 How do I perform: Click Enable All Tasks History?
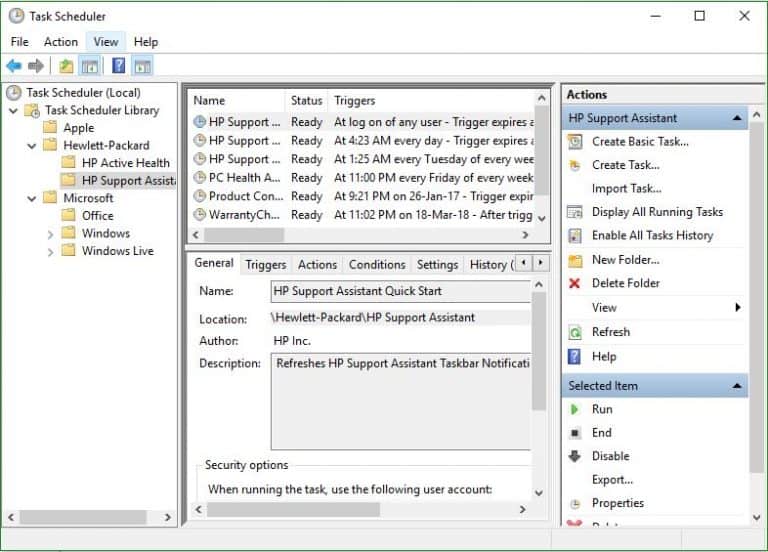(x=652, y=235)
